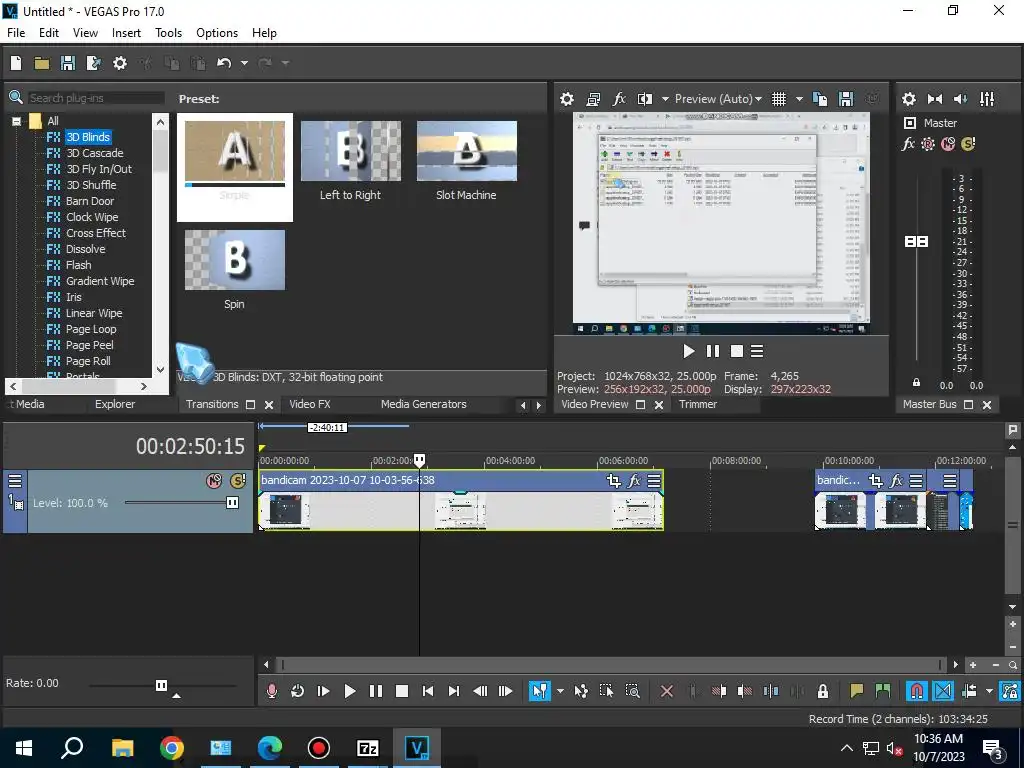Screen dimensions: 1024x768
Task: Open the File menu
Action: [16, 33]
